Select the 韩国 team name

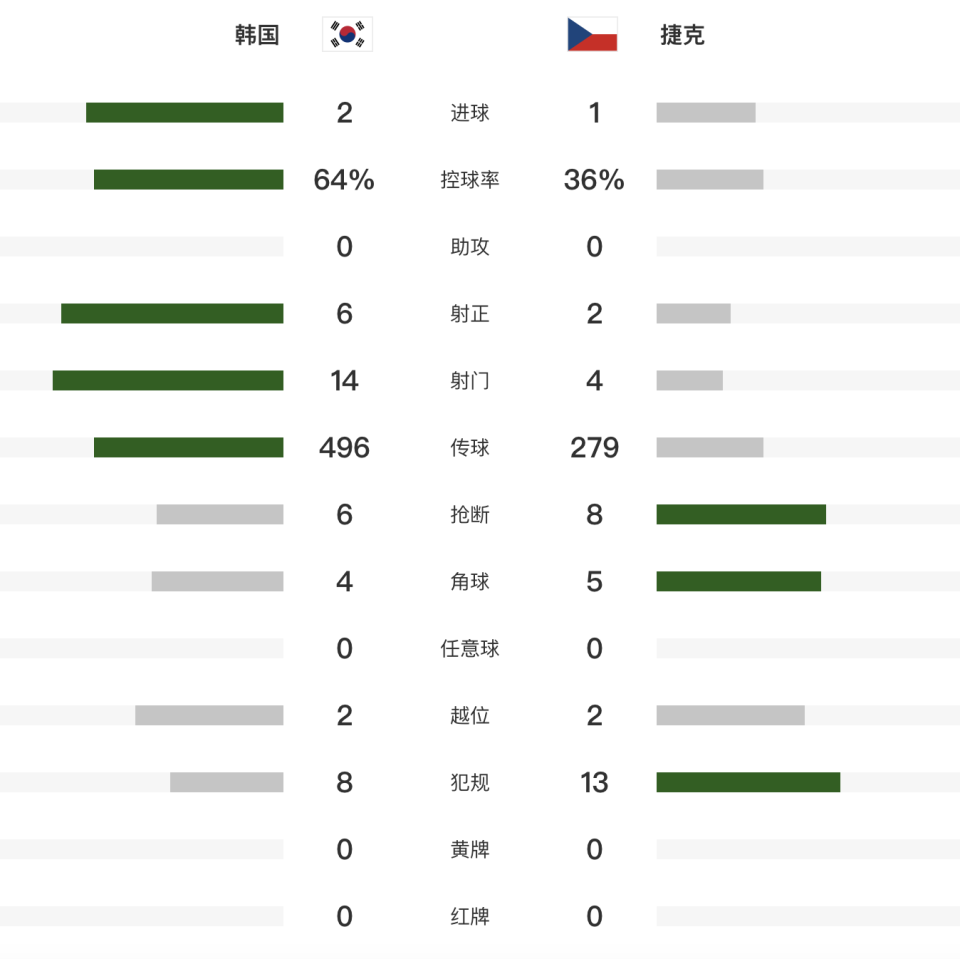(257, 35)
